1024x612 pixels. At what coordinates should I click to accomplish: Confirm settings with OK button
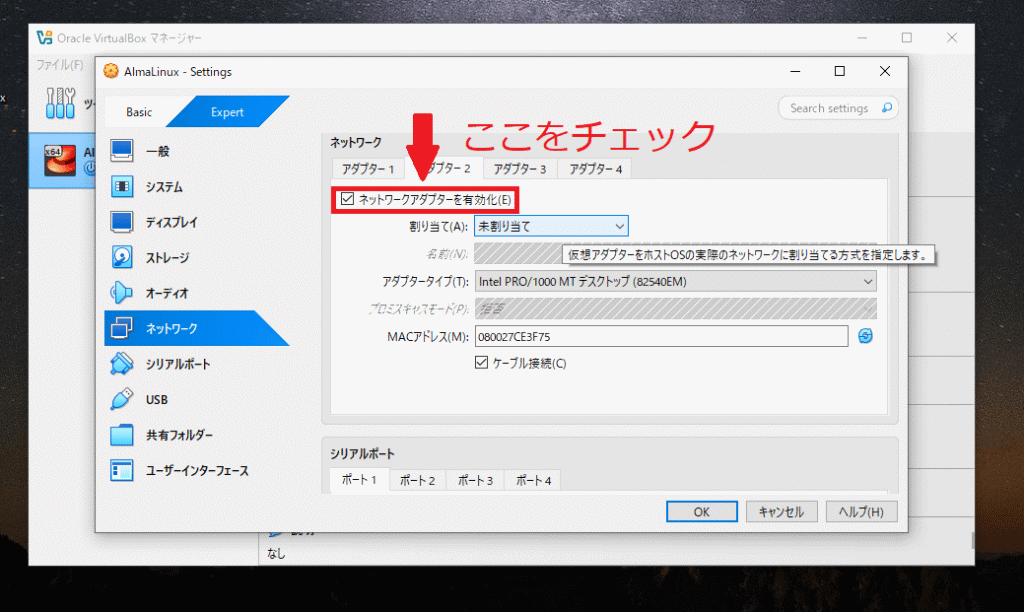click(x=701, y=511)
